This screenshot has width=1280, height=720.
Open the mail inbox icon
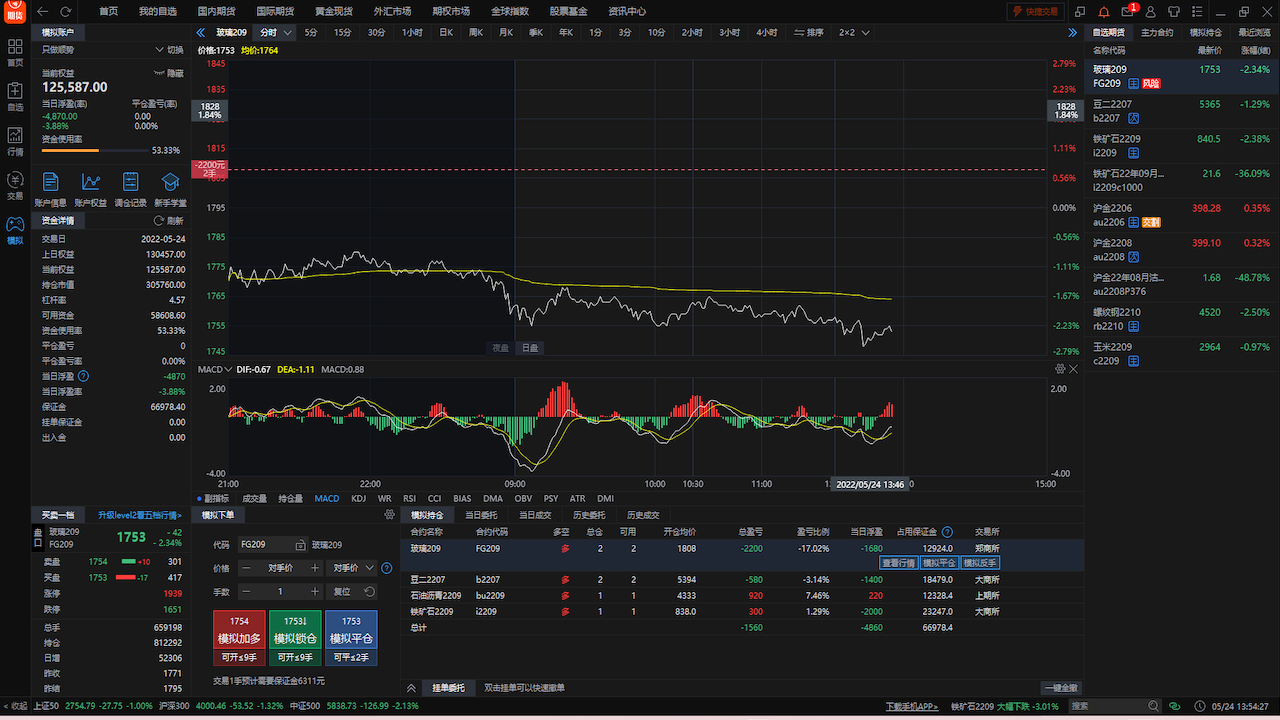click(1128, 12)
